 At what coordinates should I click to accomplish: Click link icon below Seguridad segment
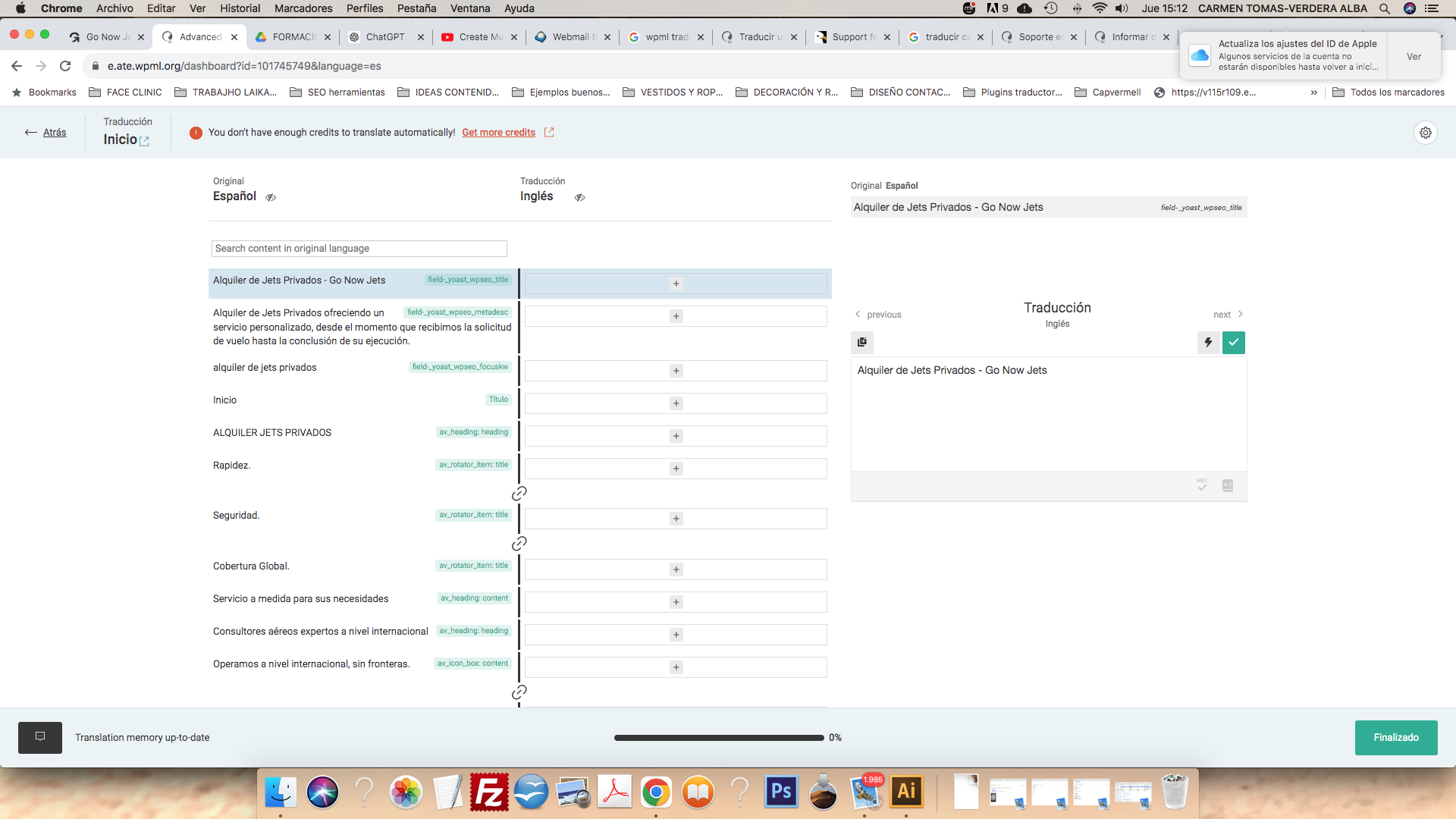coord(519,544)
